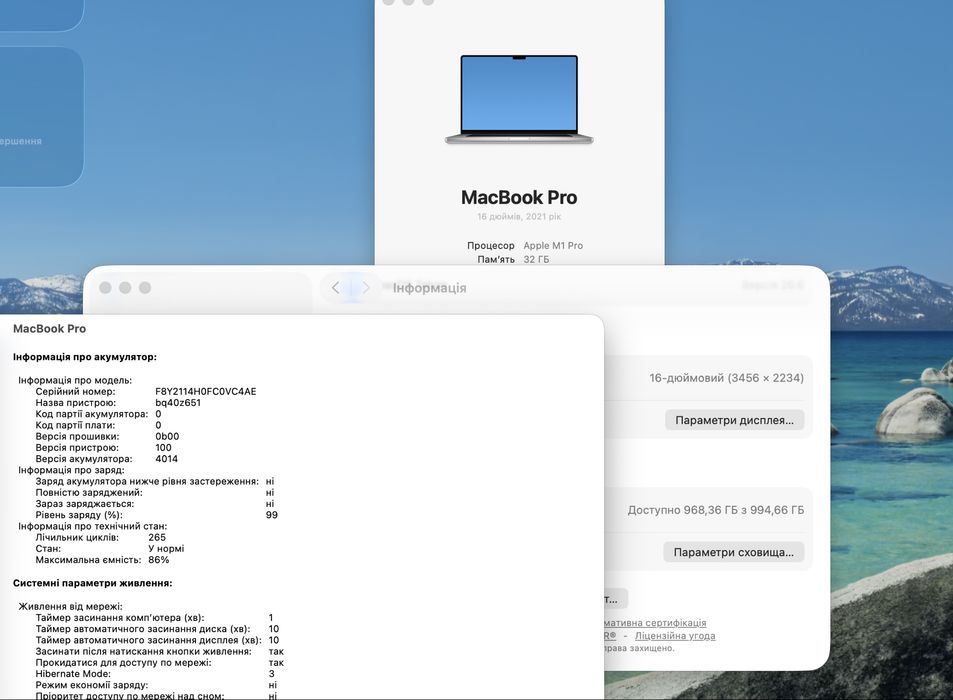The width and height of the screenshot is (953, 700).
Task: Click the "Інформація про модель:" subheading
Action: 75,380
